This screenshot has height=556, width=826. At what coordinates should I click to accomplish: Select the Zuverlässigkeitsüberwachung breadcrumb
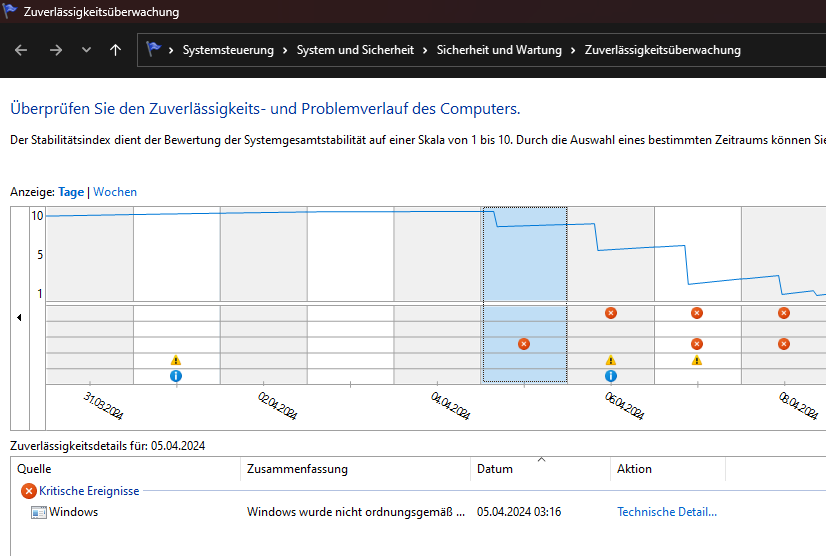click(663, 50)
